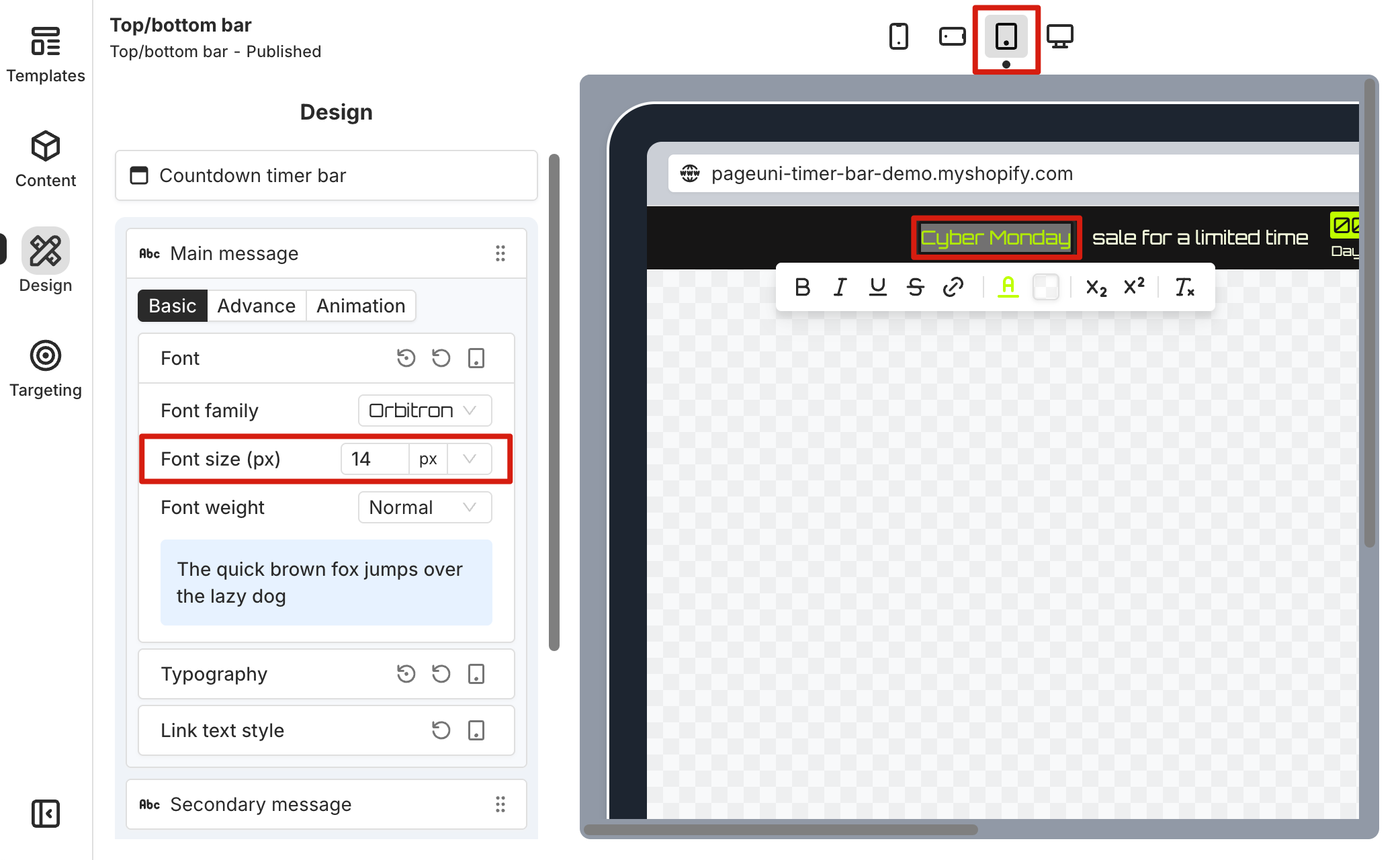
Task: Expand the Secondary message section
Action: click(326, 804)
